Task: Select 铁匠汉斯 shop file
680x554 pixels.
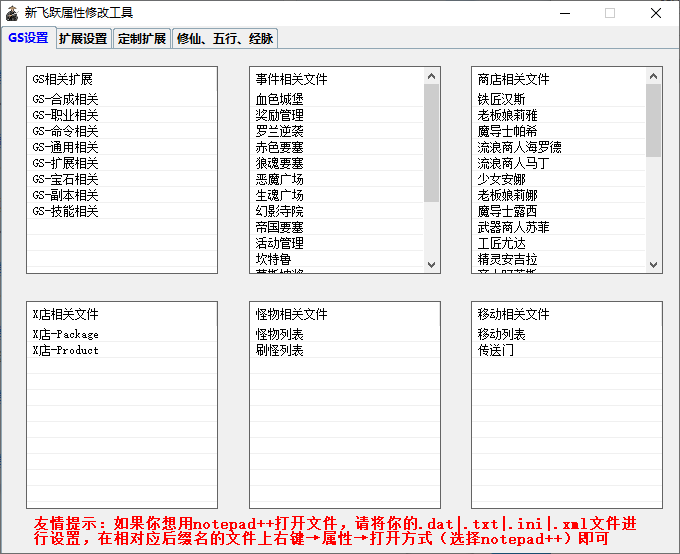Action: coord(501,99)
